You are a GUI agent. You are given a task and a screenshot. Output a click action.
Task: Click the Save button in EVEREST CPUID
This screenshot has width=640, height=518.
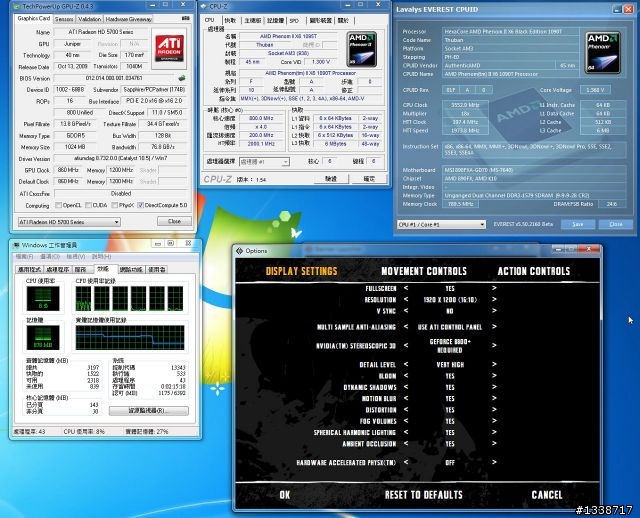pos(578,224)
